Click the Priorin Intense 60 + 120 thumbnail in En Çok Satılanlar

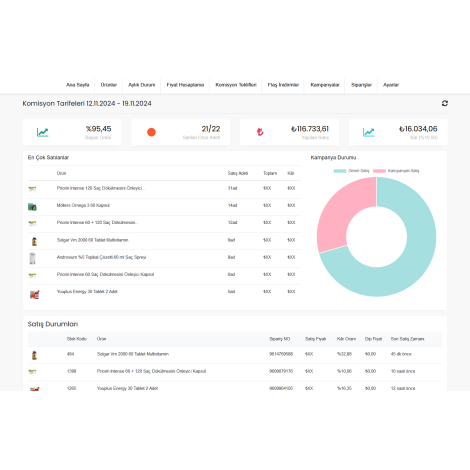tap(32, 223)
